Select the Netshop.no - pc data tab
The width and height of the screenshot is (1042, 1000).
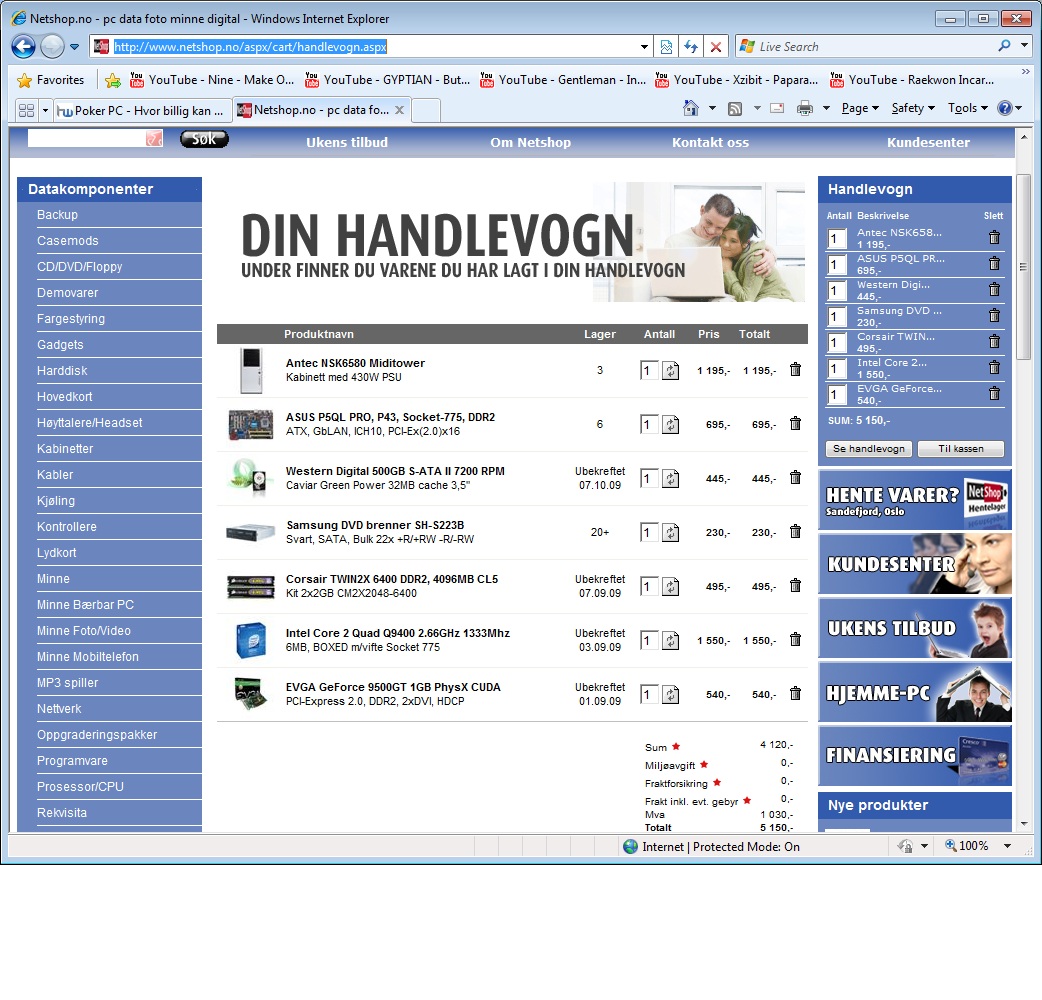point(322,110)
